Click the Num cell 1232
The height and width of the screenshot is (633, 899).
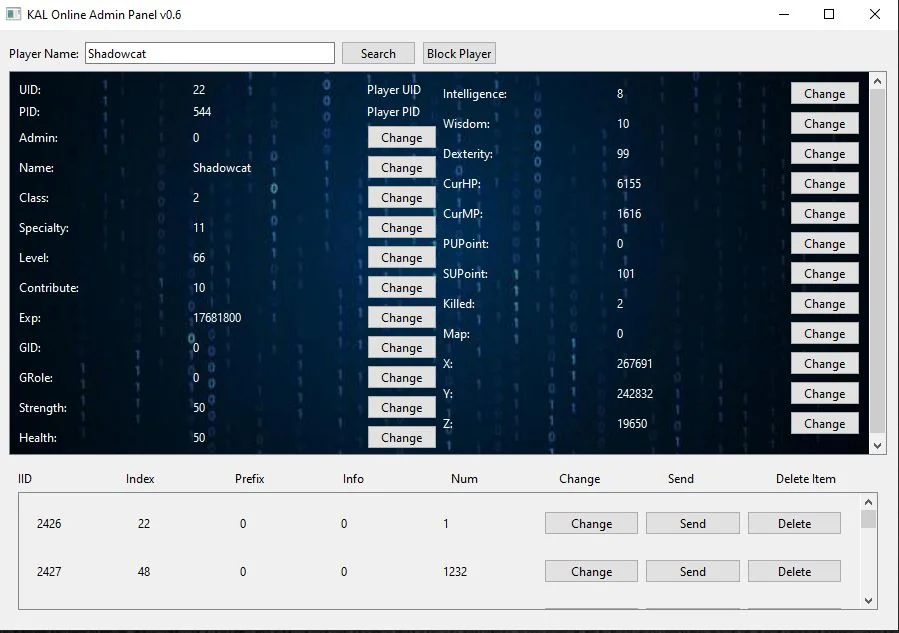(x=455, y=572)
